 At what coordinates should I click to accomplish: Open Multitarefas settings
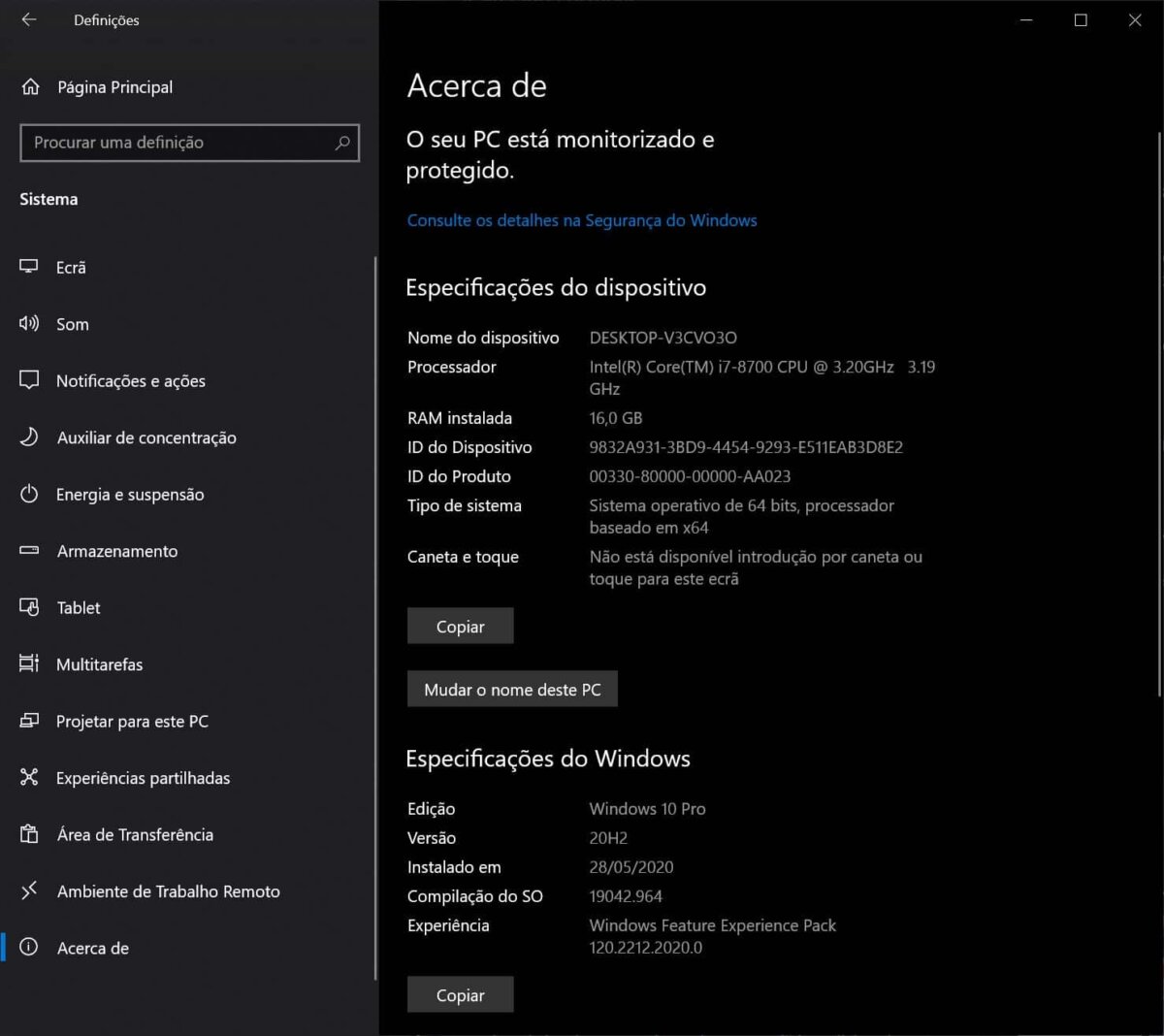tap(99, 664)
